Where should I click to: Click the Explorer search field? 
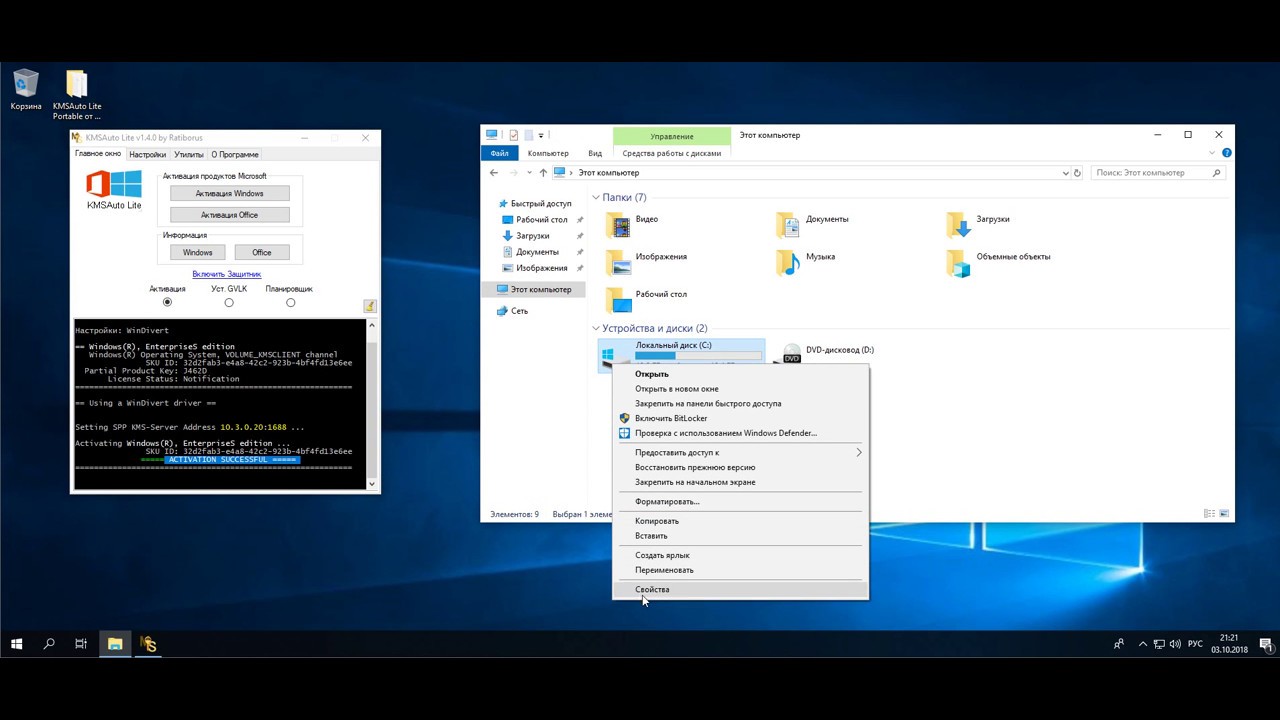pyautogui.click(x=1158, y=173)
